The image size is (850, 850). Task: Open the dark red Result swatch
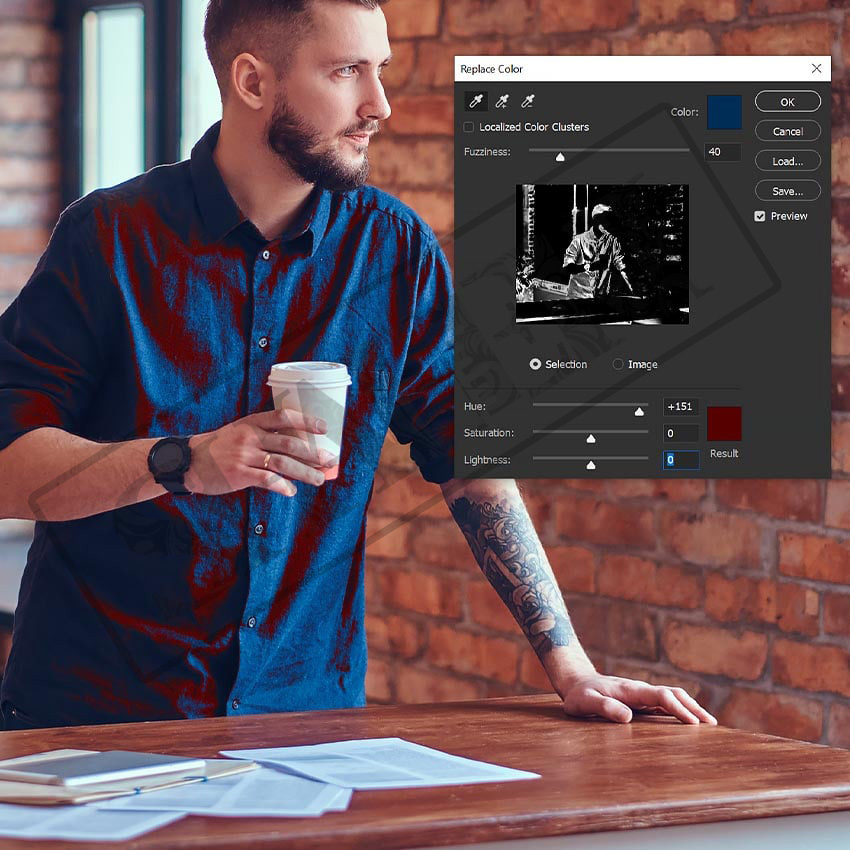point(724,423)
